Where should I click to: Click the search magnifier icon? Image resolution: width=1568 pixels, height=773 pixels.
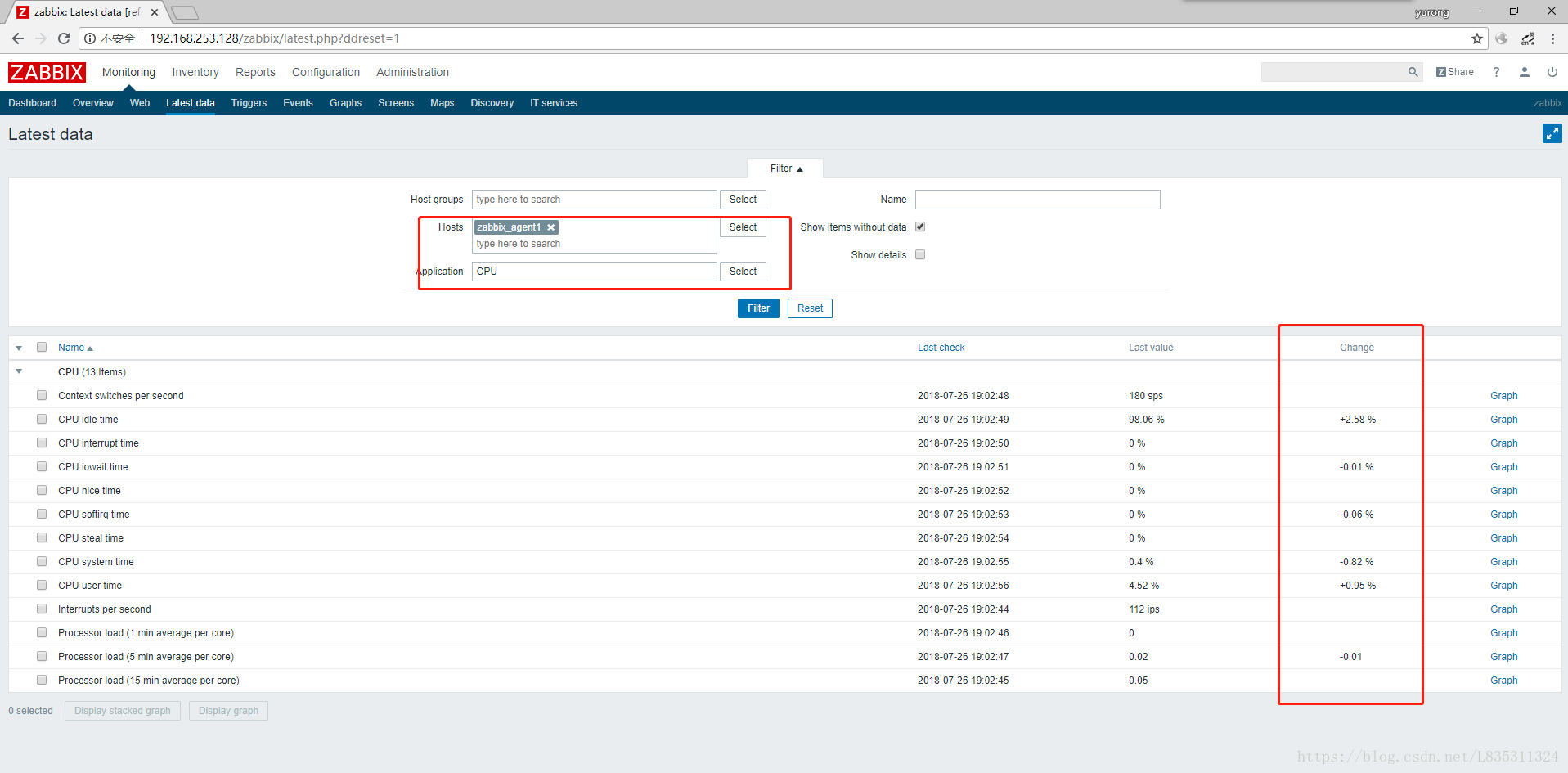tap(1413, 72)
